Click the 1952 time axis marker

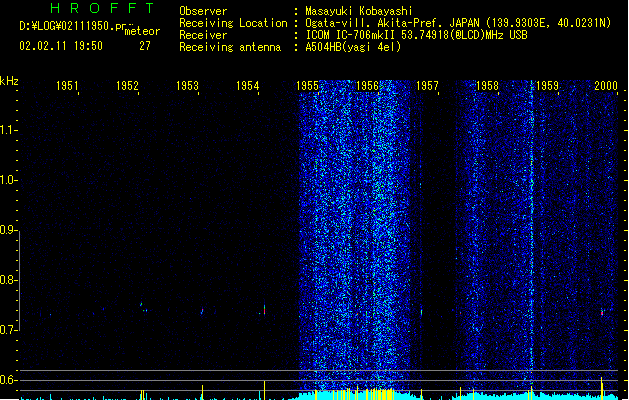[x=127, y=86]
